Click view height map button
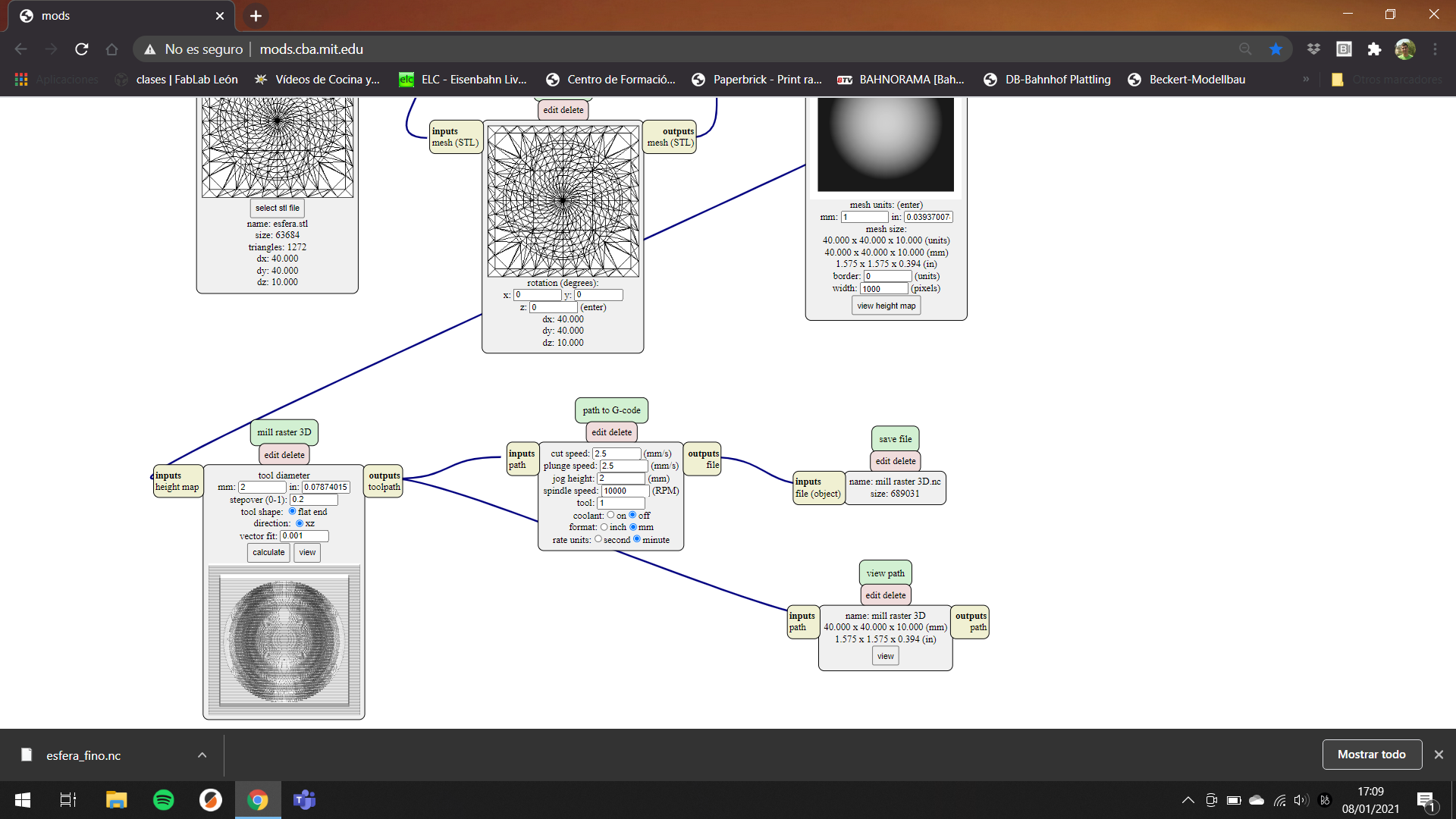Screen dimensions: 1456x819 coord(886,306)
